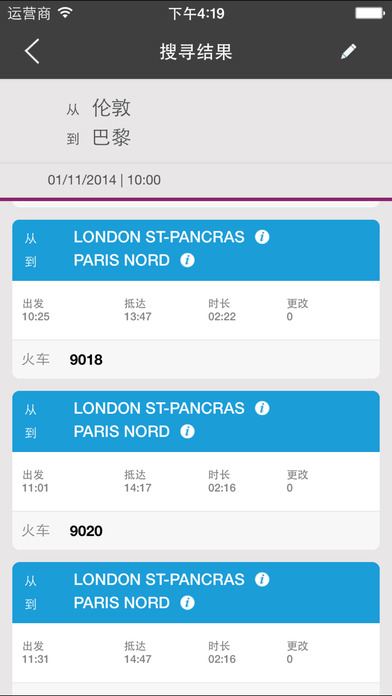Tap the destination city 巴黎
The height and width of the screenshot is (696, 392).
click(x=111, y=138)
